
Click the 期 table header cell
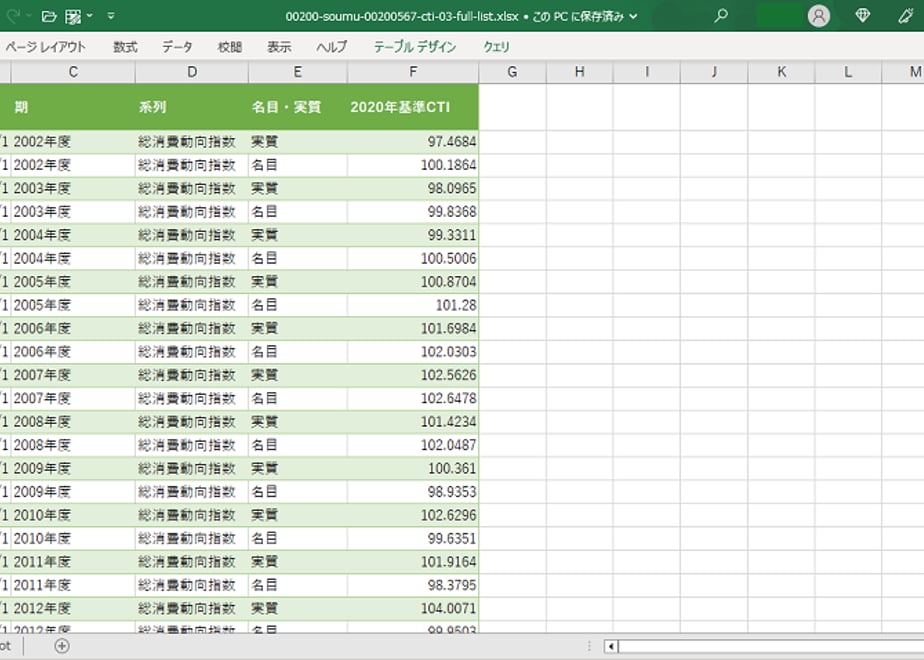(73, 107)
